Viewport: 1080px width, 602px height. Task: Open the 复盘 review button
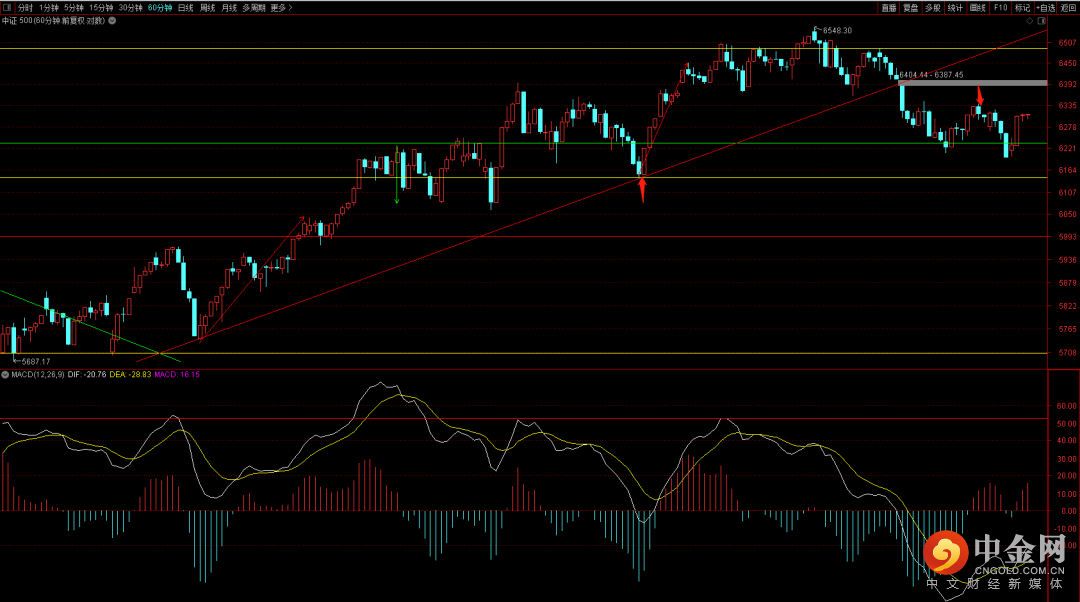pos(911,8)
